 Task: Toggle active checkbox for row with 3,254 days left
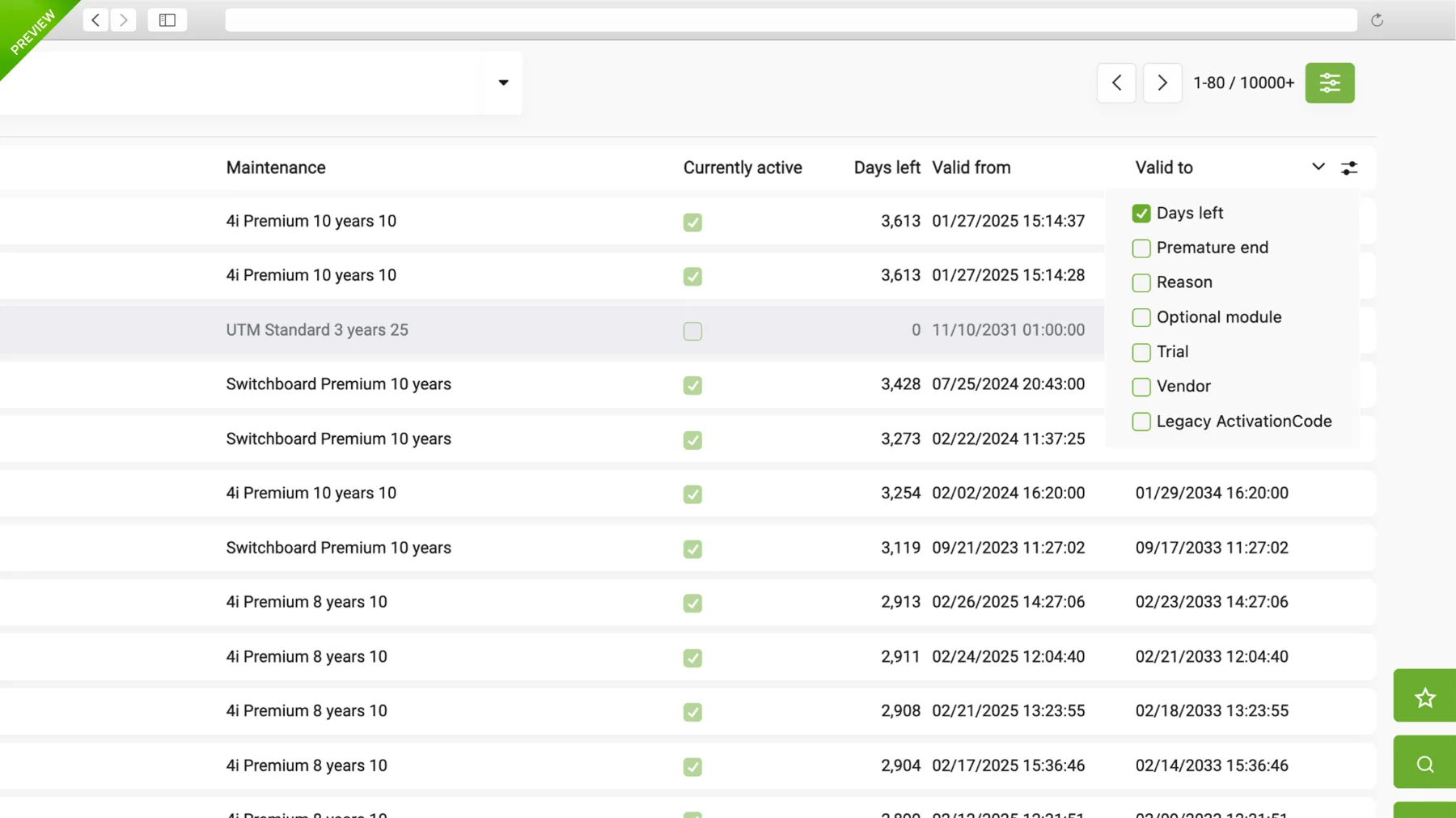point(692,494)
